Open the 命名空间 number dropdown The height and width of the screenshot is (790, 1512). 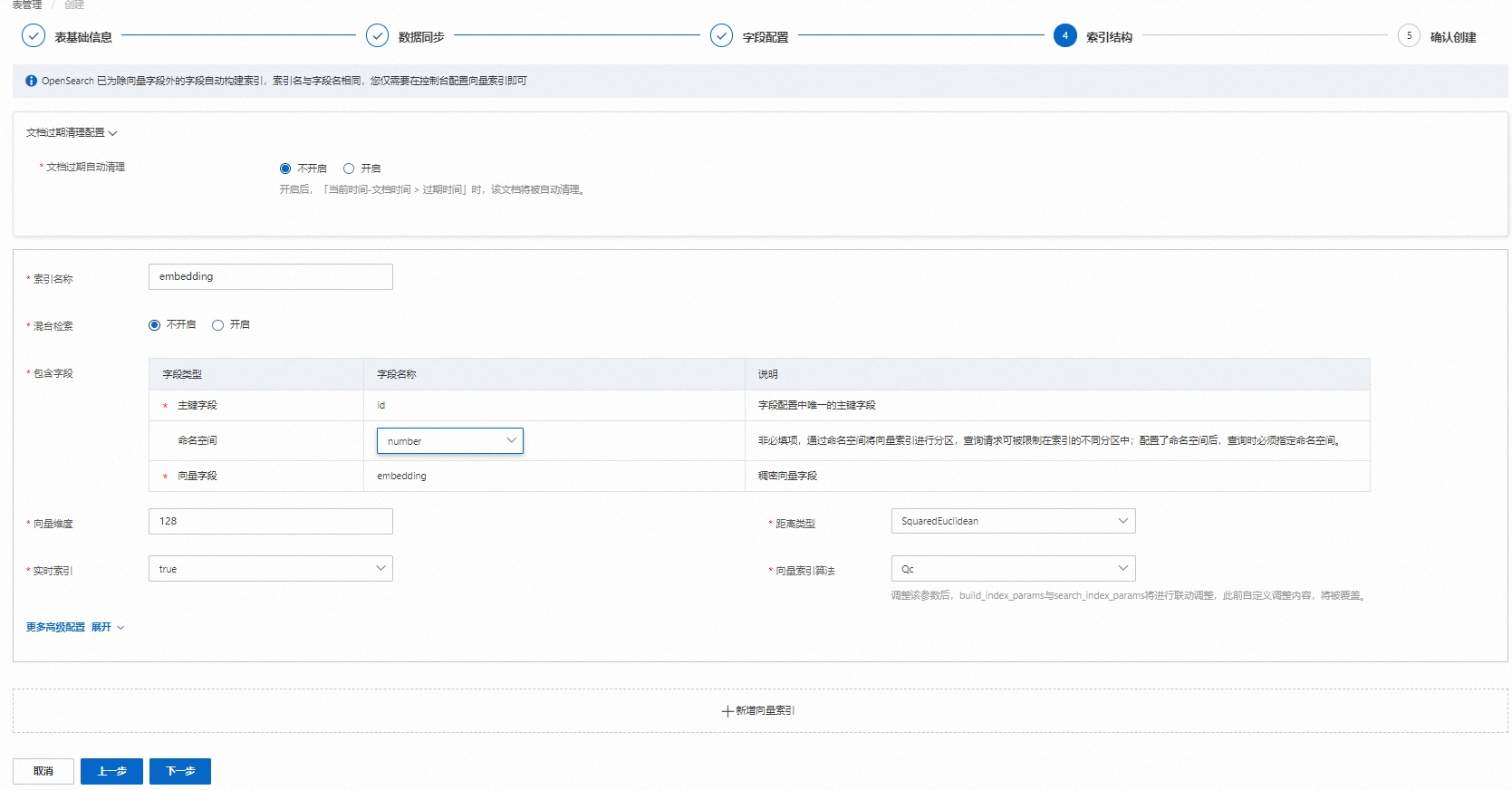(450, 441)
